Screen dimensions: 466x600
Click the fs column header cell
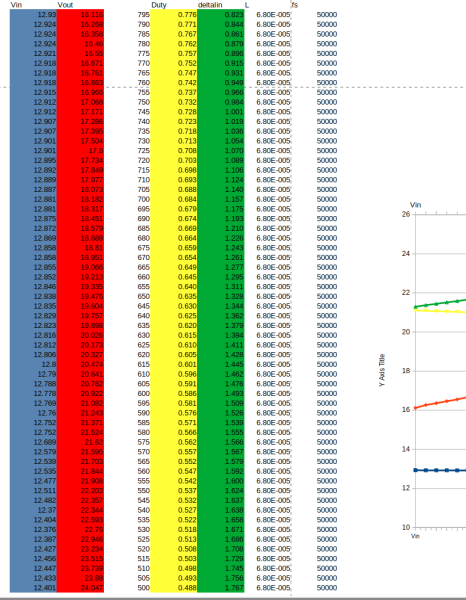coord(314,5)
